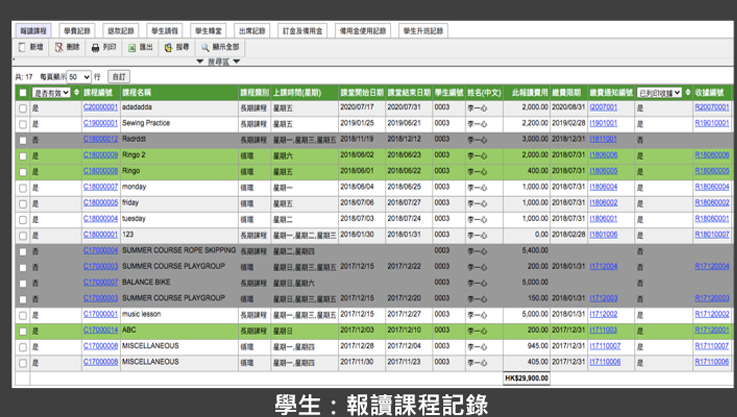
Task: Expand the 搜尋區 search area panel
Action: (x=218, y=62)
